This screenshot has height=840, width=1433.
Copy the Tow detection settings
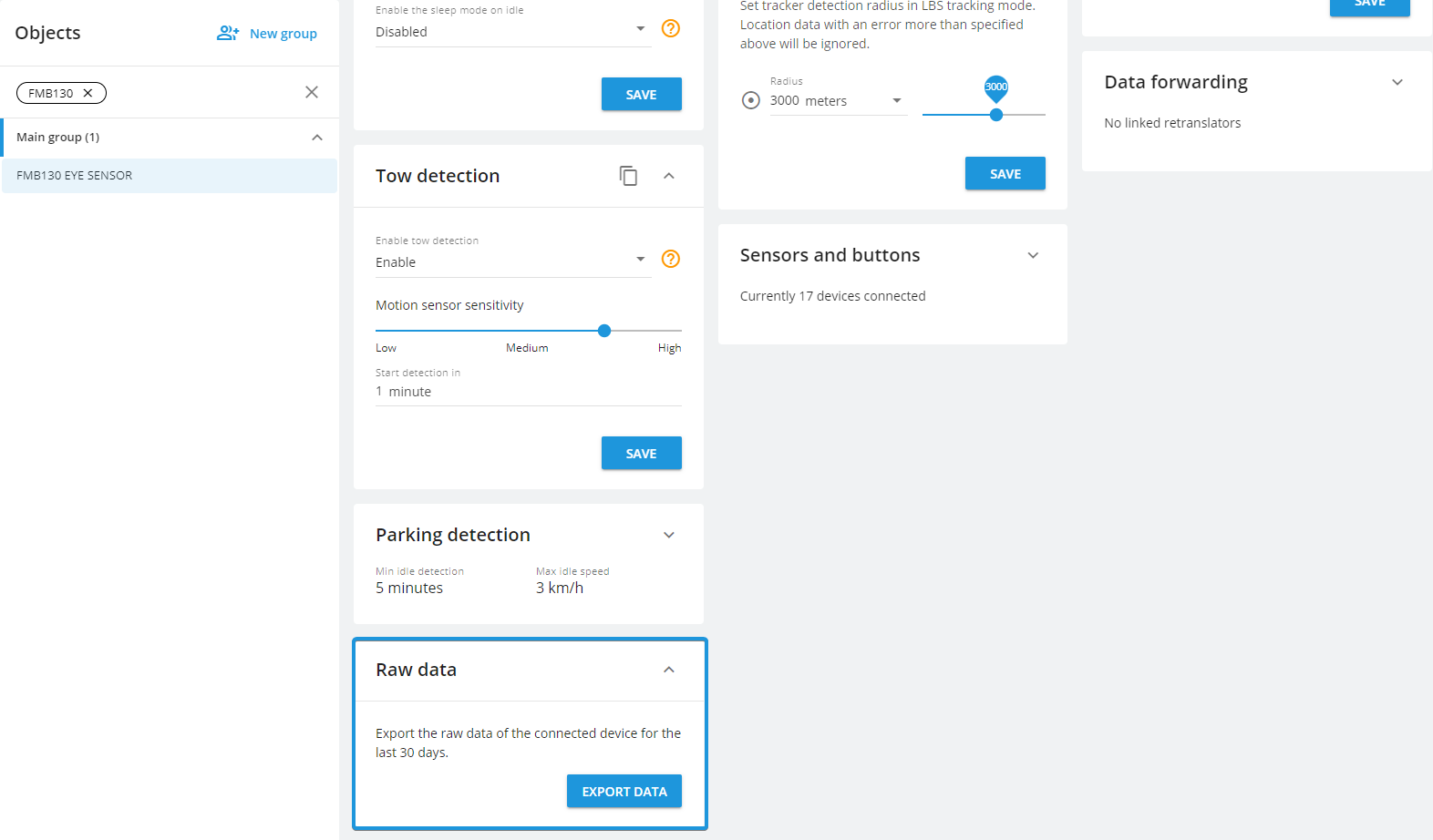point(628,176)
